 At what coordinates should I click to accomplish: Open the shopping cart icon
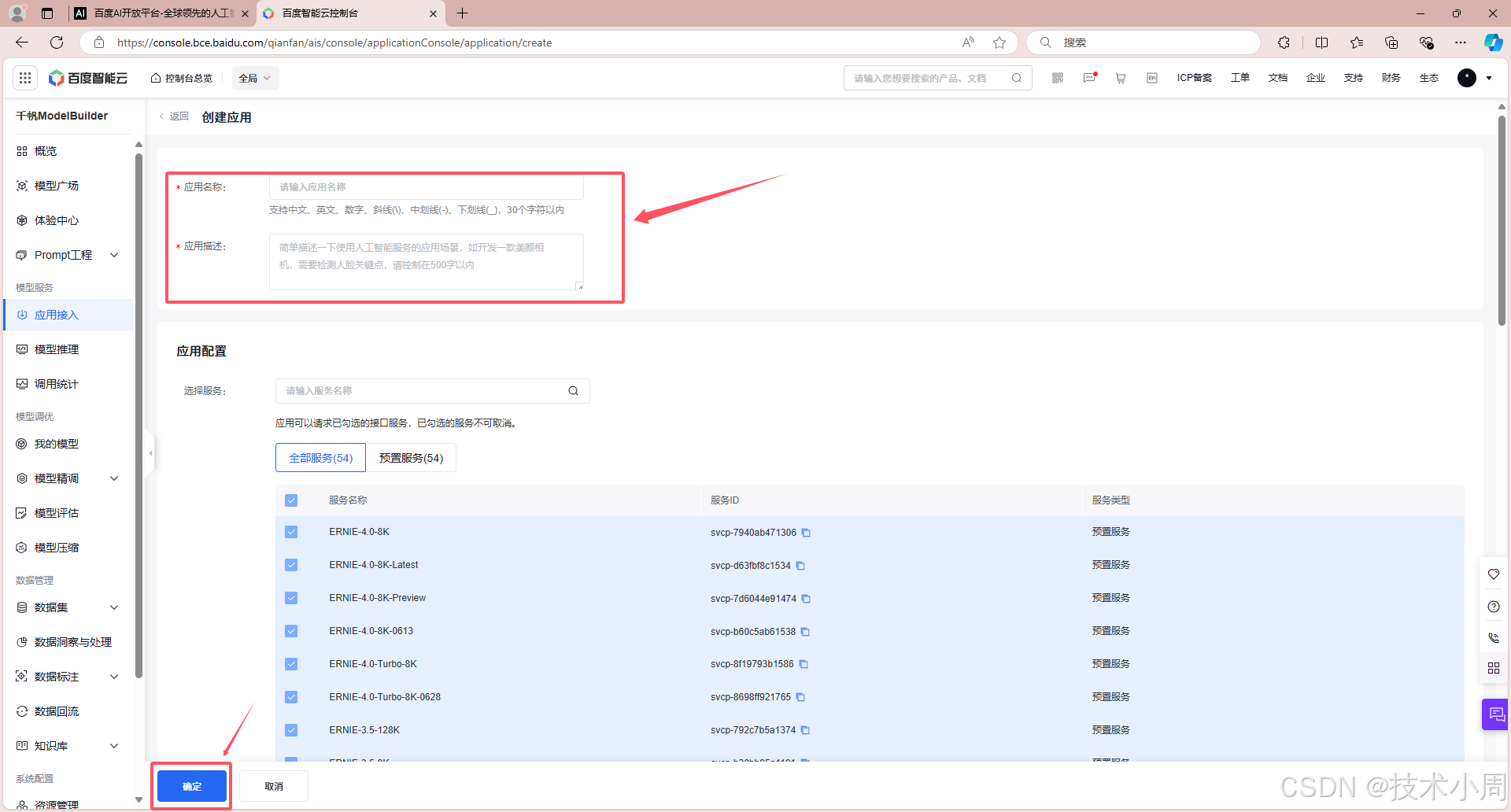click(1121, 78)
